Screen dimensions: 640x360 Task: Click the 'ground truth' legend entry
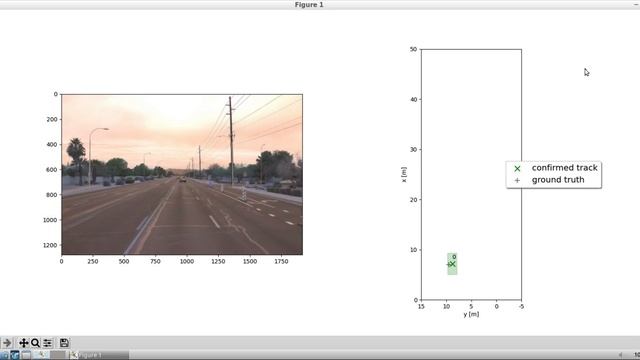(558, 180)
